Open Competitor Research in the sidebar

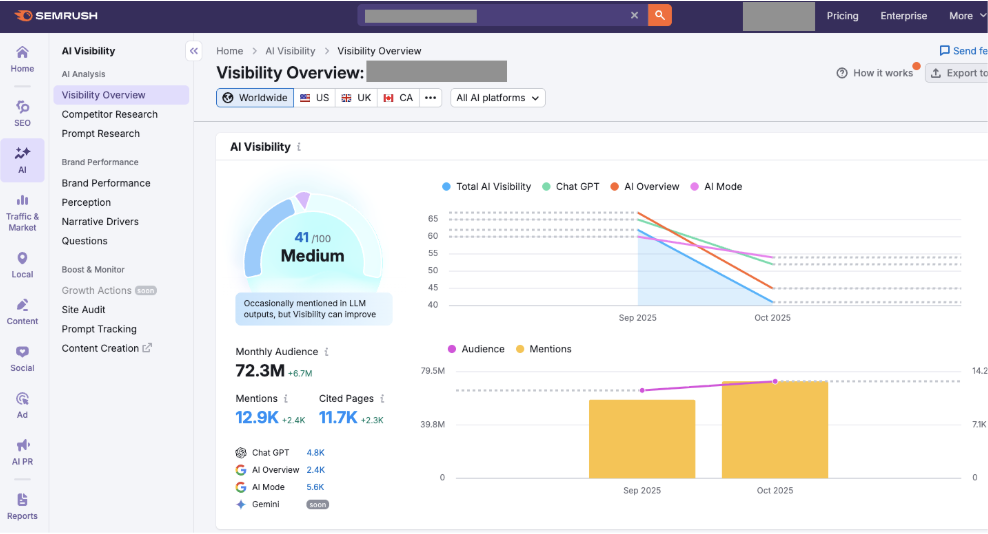tap(109, 114)
